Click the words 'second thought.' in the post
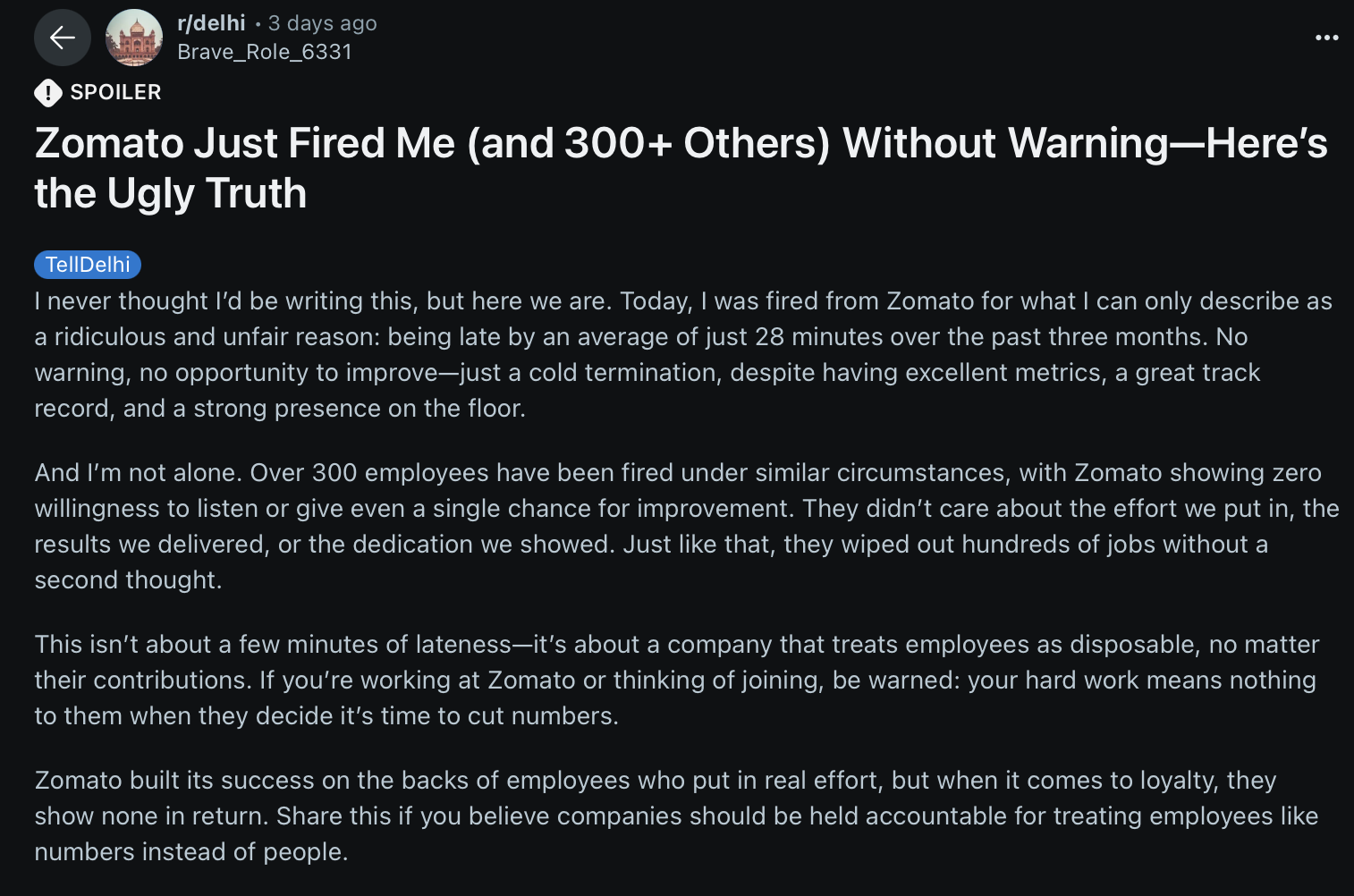1354x896 pixels. pos(128,580)
